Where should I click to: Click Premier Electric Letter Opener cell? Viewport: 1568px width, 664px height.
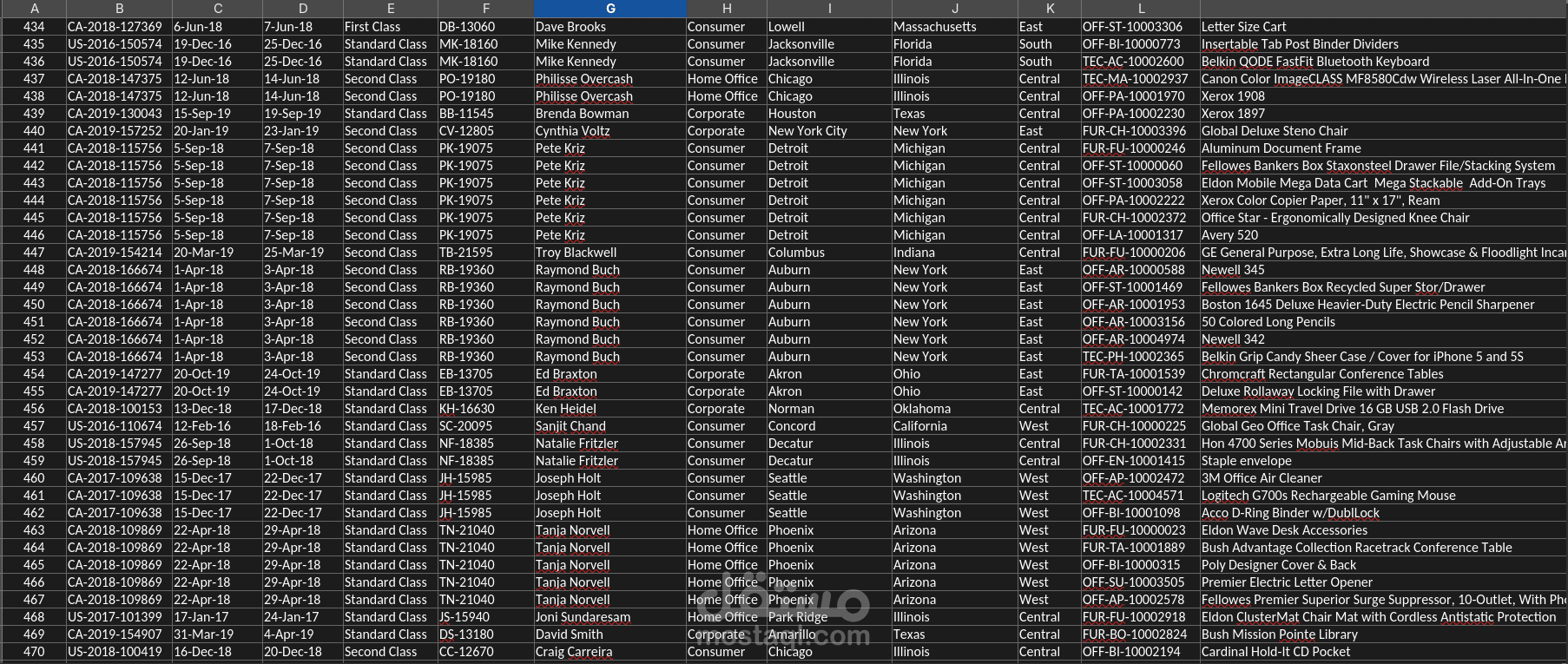click(1383, 582)
